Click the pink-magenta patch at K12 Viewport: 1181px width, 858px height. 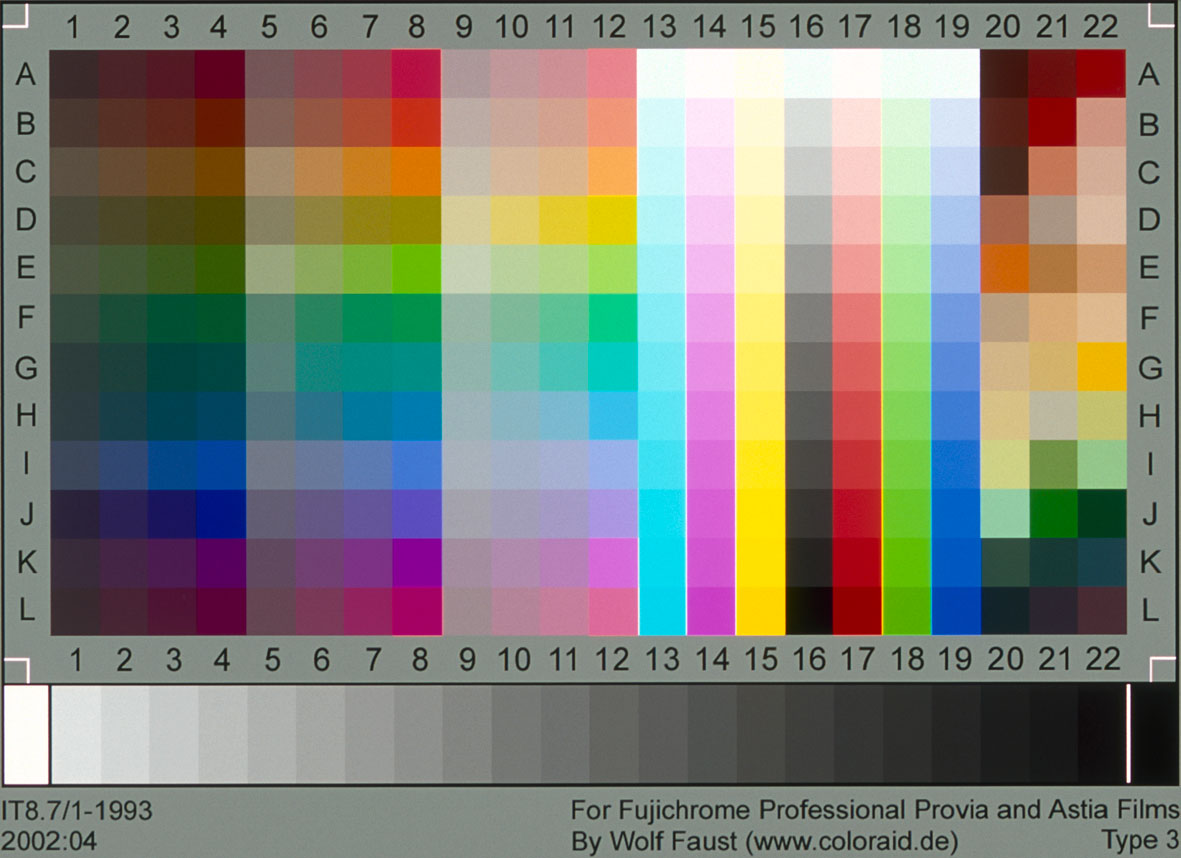[612, 563]
